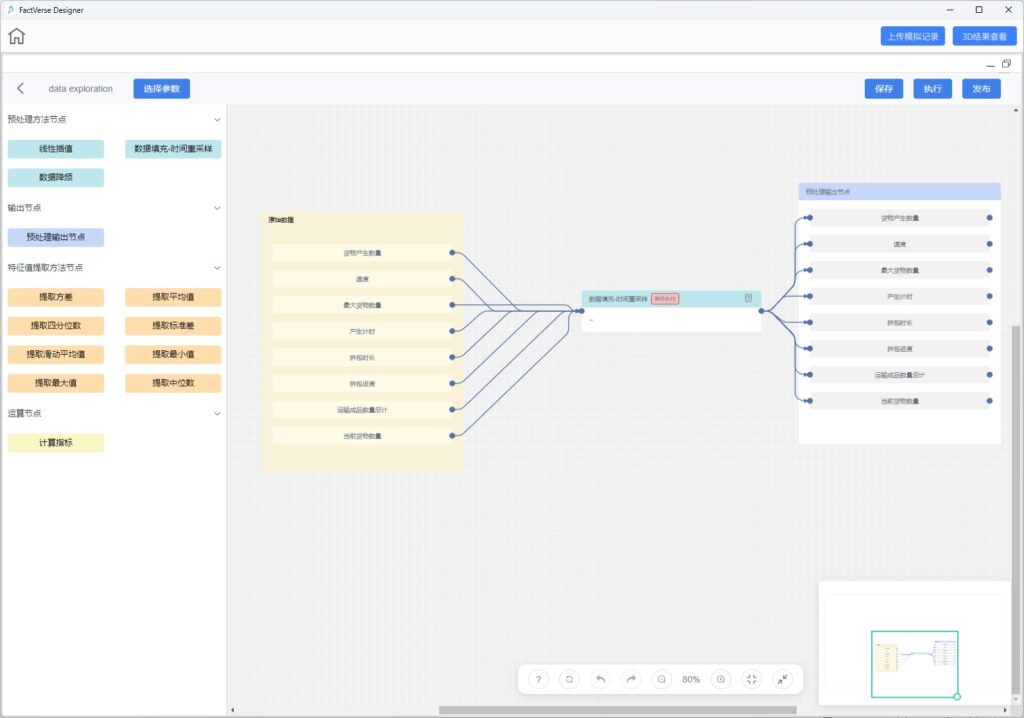
Task: Click the right port of 货物产生数量 in 预处理输出节点
Action: pyautogui.click(x=989, y=218)
